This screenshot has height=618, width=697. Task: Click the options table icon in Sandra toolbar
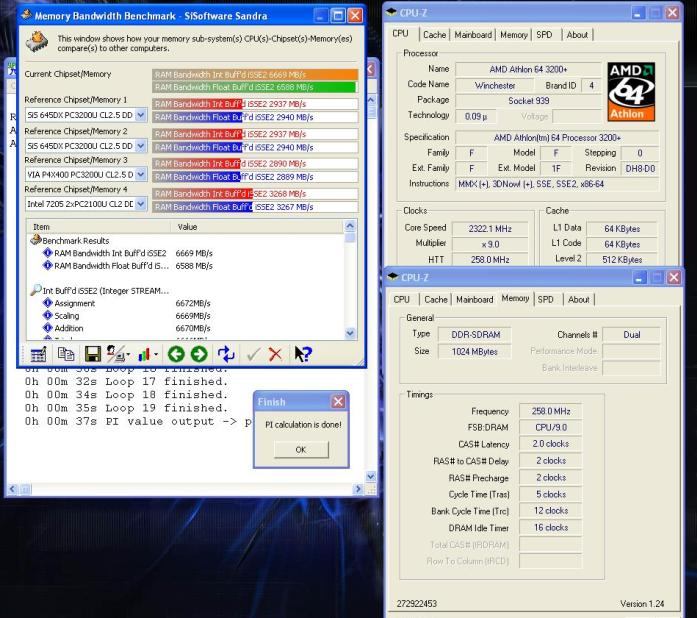pyautogui.click(x=38, y=354)
